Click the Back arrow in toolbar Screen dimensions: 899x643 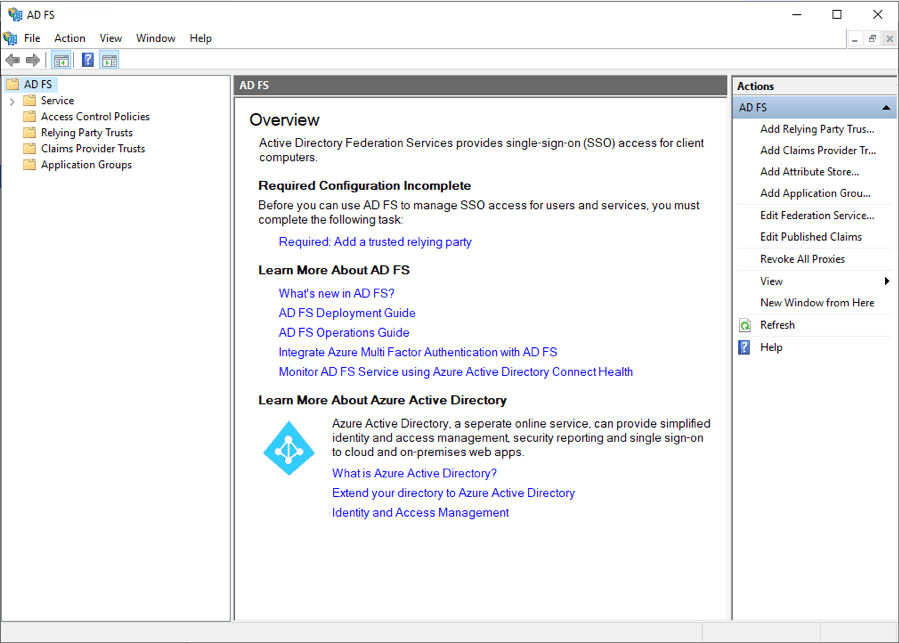click(13, 60)
